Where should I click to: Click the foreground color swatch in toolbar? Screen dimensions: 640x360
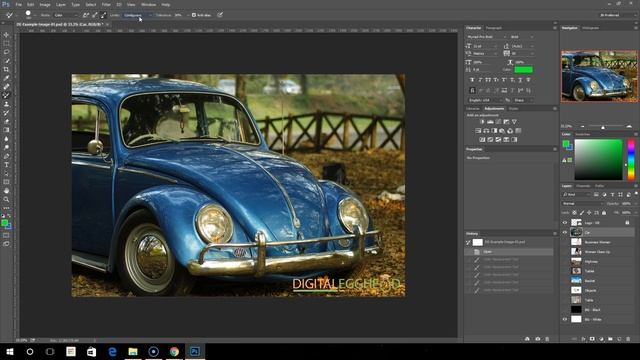click(x=4, y=223)
